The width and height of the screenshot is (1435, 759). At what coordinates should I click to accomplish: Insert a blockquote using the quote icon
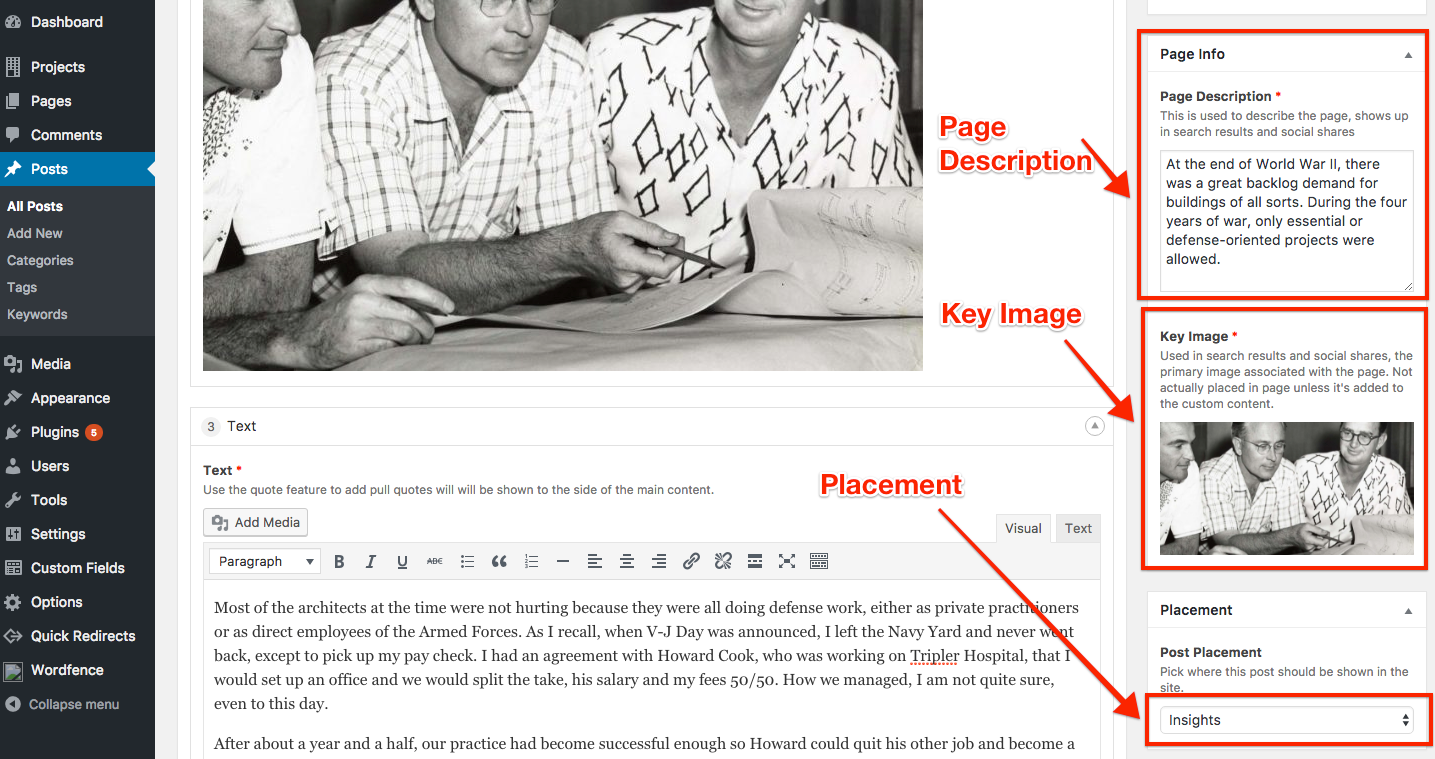point(499,562)
